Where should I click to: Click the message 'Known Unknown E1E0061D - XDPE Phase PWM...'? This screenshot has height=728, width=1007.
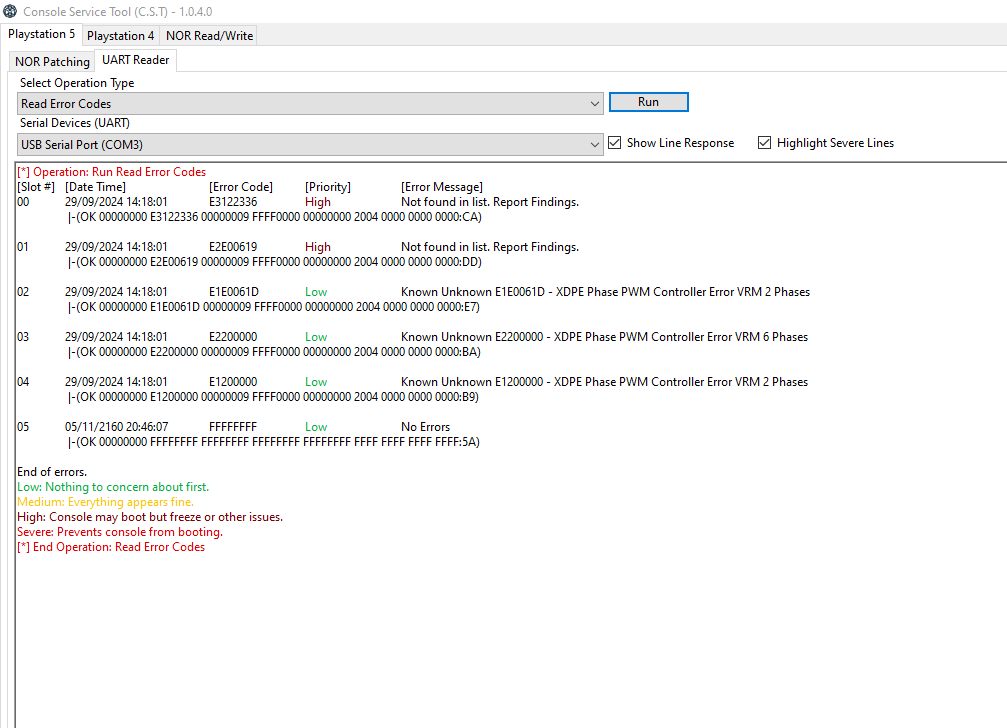tap(606, 292)
